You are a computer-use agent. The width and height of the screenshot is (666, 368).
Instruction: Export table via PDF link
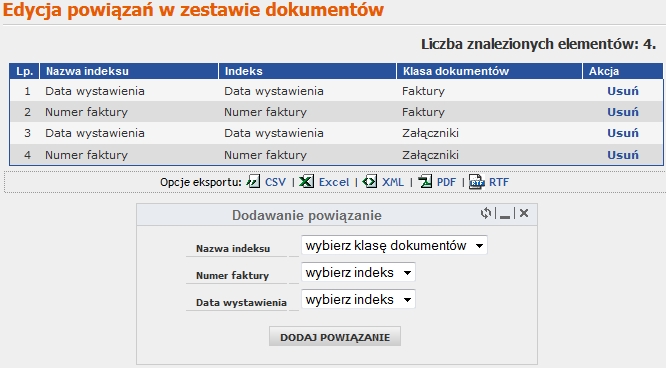[x=446, y=182]
